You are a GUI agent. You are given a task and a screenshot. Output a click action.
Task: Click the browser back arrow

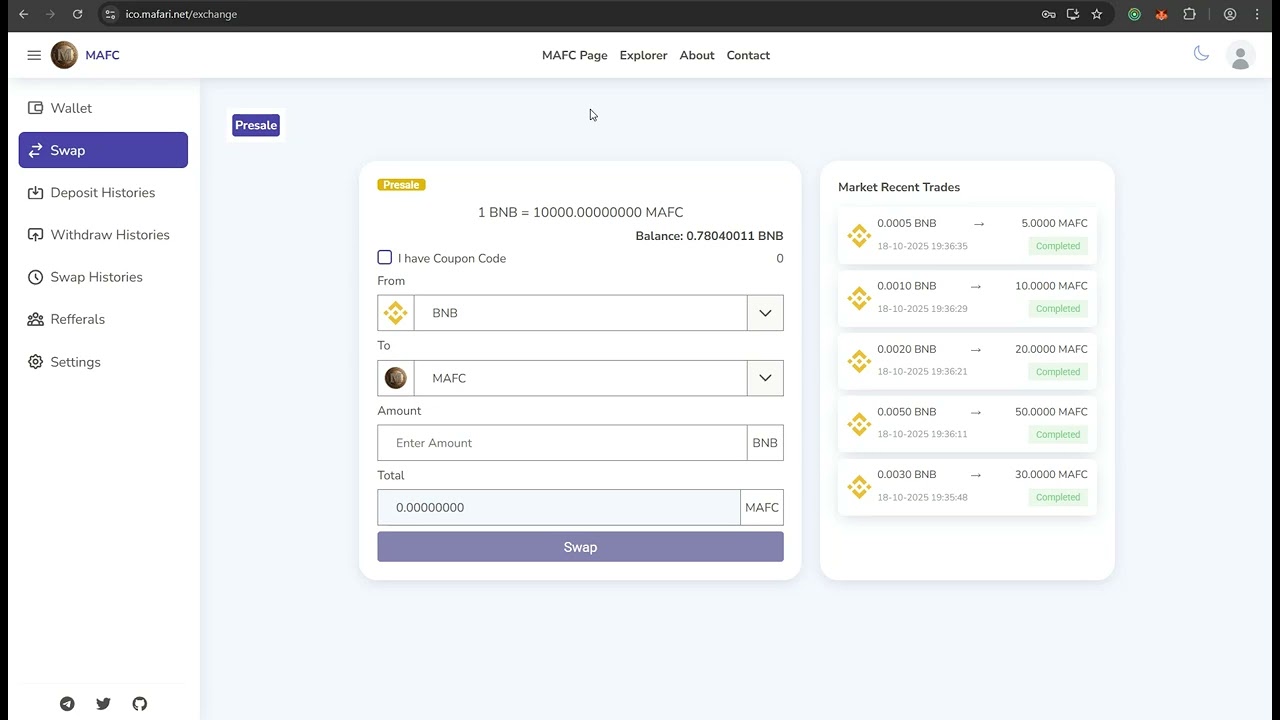tap(24, 14)
